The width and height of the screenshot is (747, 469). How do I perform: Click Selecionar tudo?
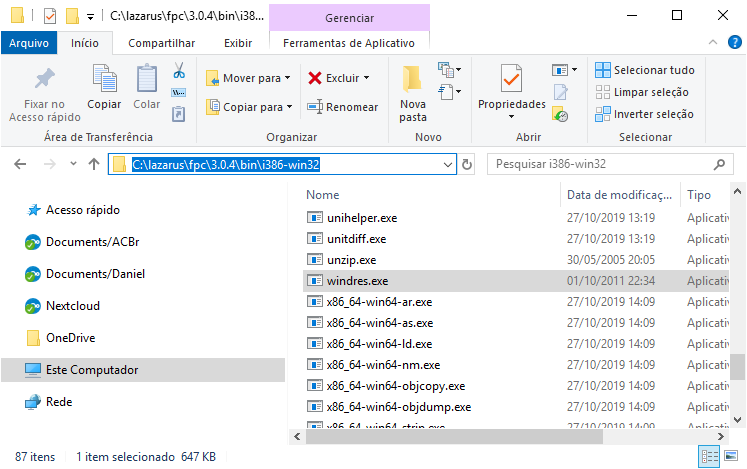645,70
